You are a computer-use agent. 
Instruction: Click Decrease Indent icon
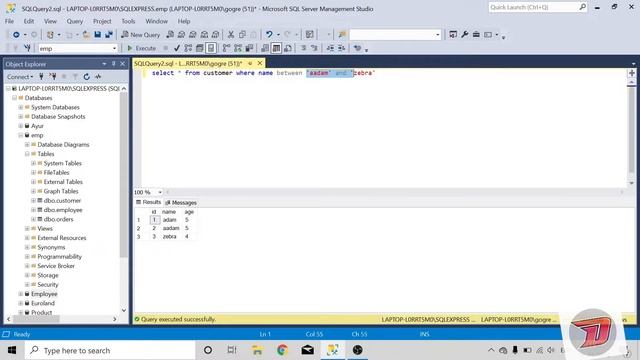[x=330, y=48]
